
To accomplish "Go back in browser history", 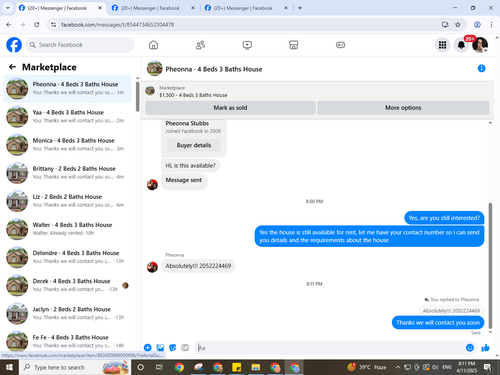I will pyautogui.click(x=9, y=24).
